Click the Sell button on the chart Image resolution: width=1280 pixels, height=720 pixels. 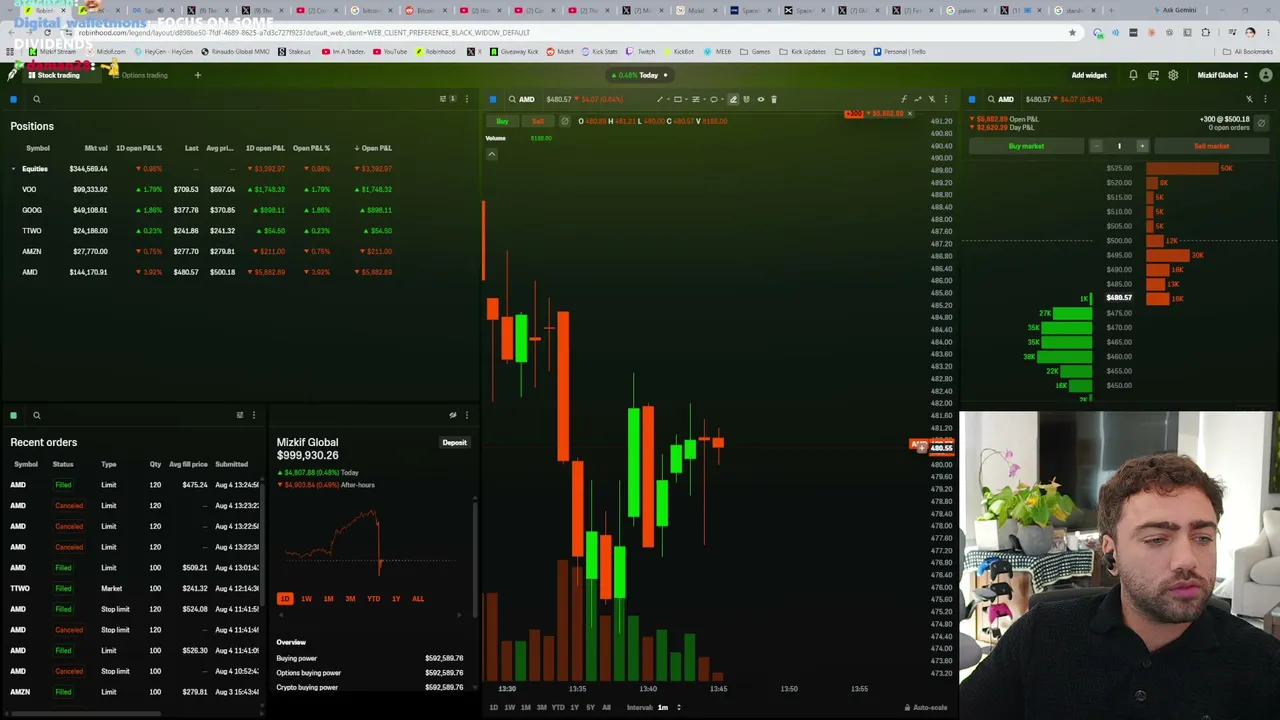click(x=538, y=121)
